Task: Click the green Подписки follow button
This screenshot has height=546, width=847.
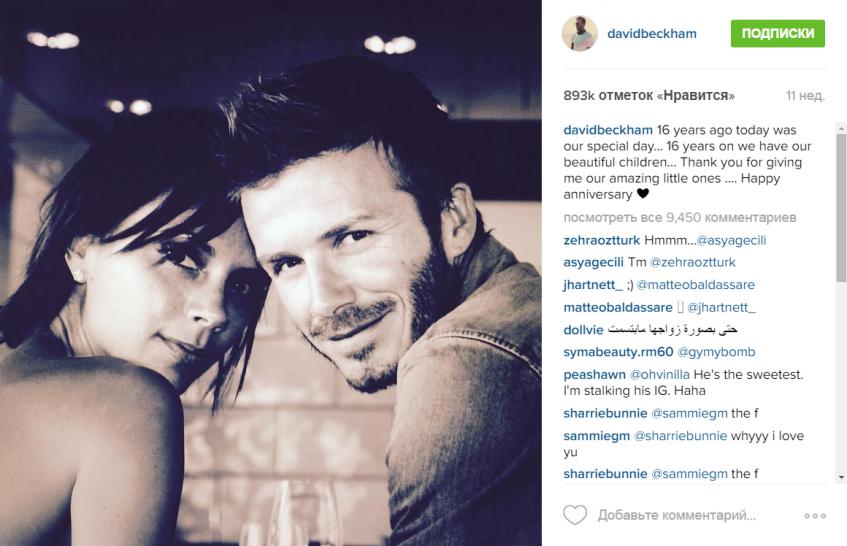Action: tap(778, 33)
